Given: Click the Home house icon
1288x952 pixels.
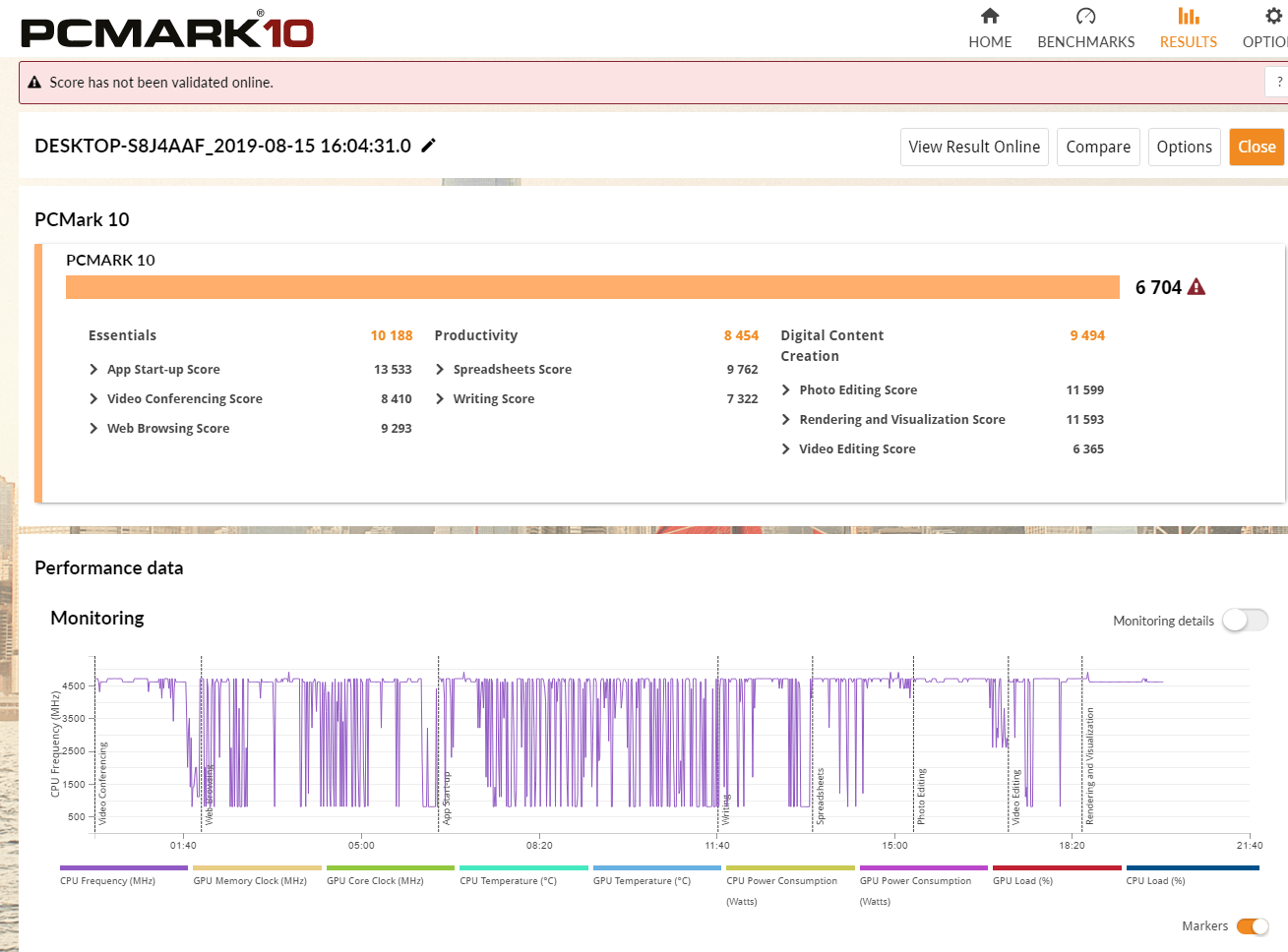Looking at the screenshot, I should coord(990,17).
